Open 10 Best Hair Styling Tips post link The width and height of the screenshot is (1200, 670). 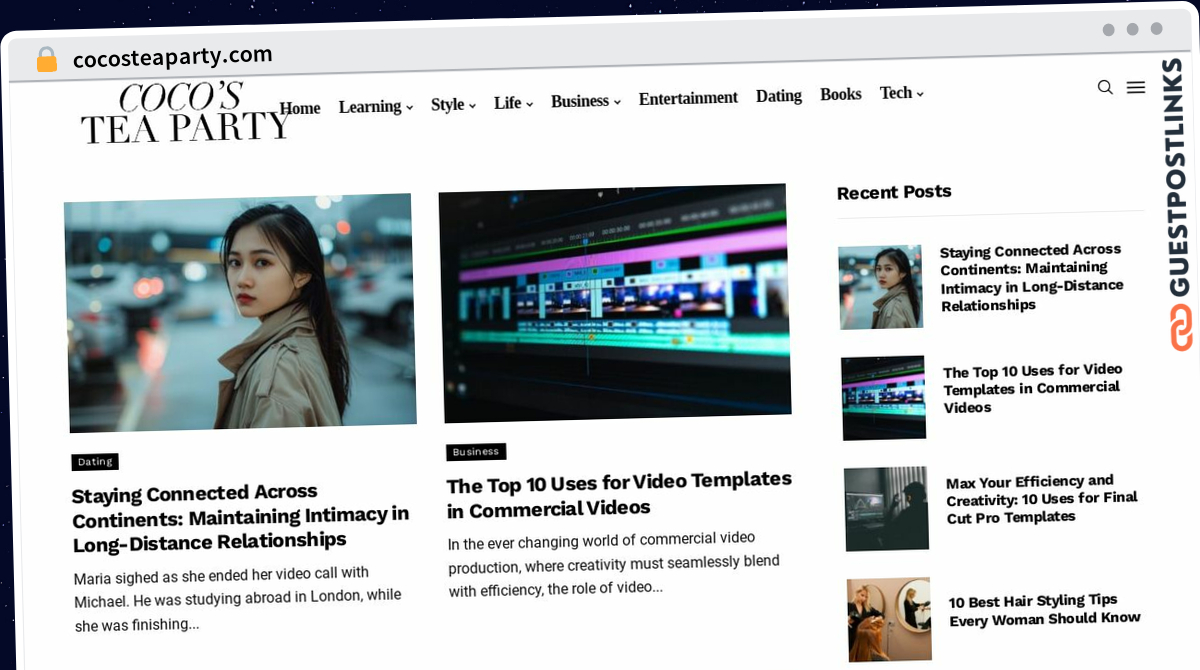coord(1045,609)
